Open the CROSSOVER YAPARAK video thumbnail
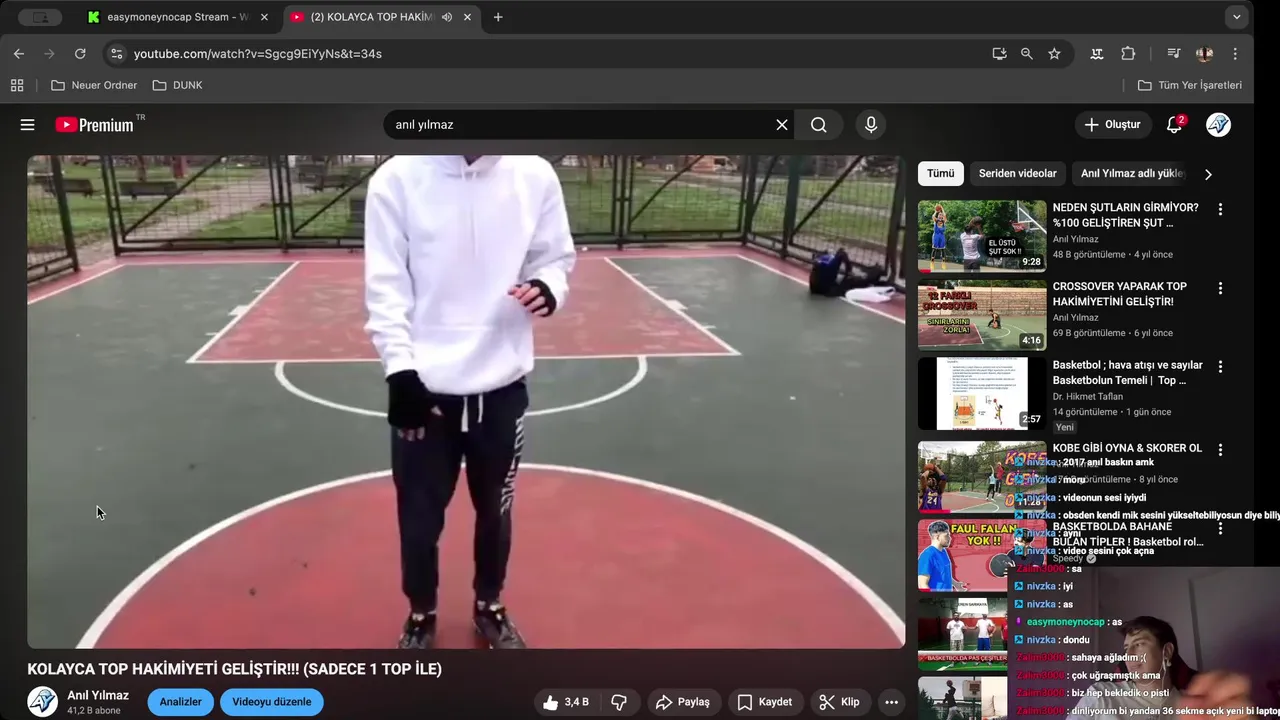Screen dimensions: 1280x720 (982, 315)
